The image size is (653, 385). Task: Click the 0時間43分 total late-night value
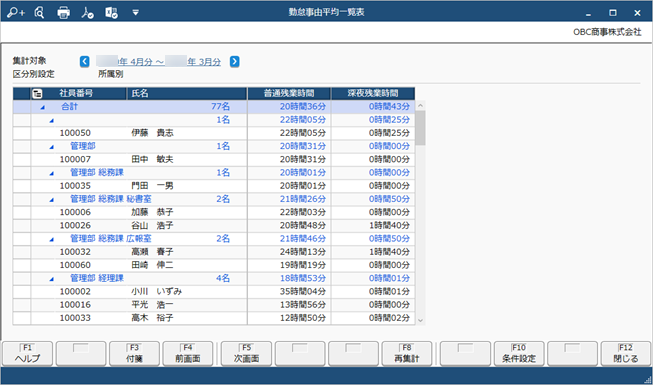click(389, 107)
